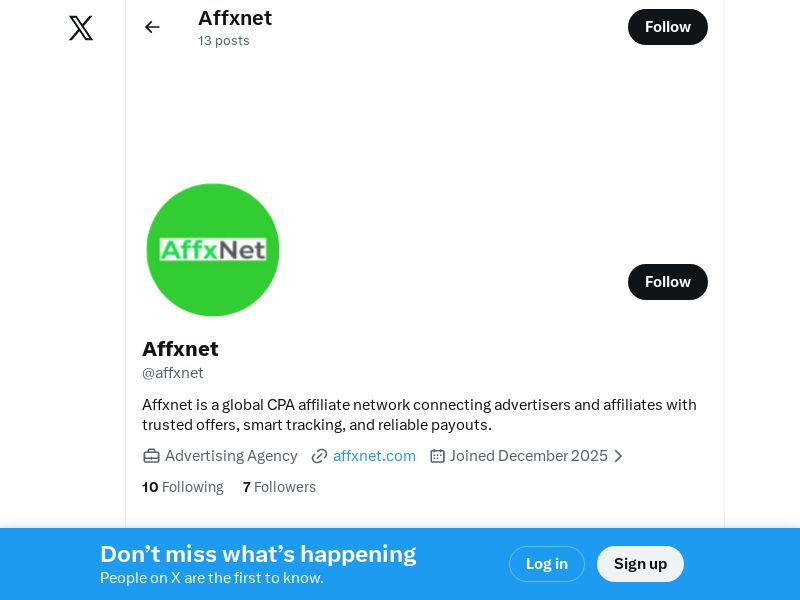Open the affxnet.com website link
Image resolution: width=800 pixels, height=600 pixels.
click(374, 456)
